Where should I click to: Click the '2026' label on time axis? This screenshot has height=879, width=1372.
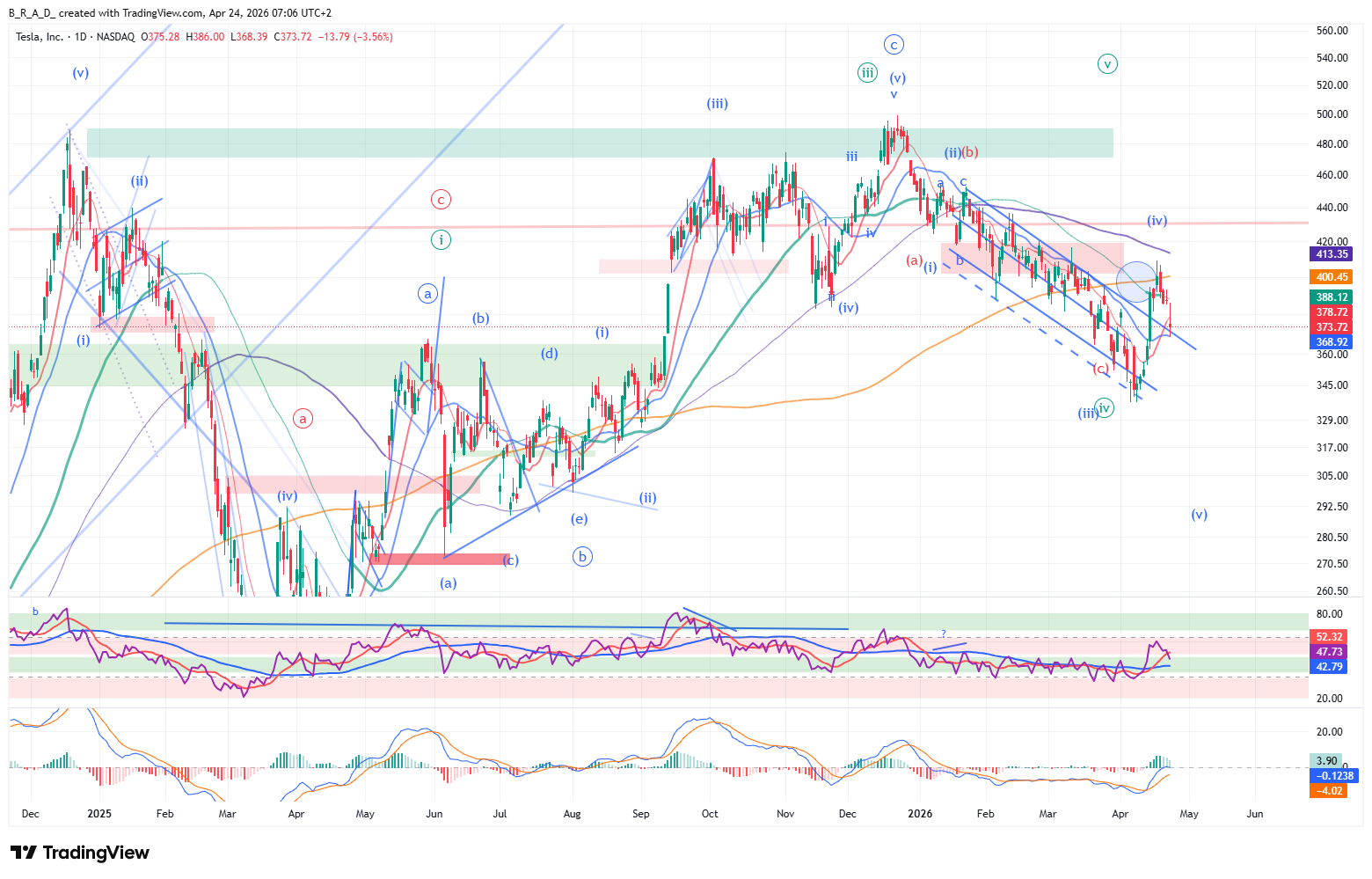coord(919,814)
